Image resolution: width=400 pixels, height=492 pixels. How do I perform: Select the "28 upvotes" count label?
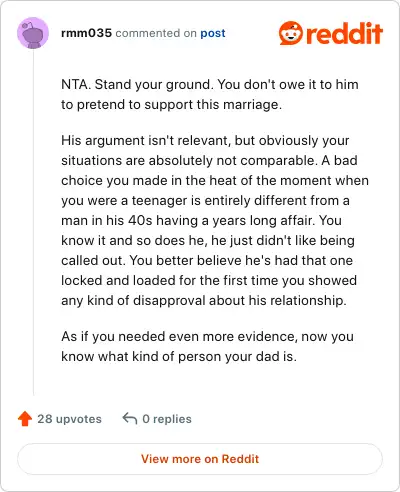[69, 419]
